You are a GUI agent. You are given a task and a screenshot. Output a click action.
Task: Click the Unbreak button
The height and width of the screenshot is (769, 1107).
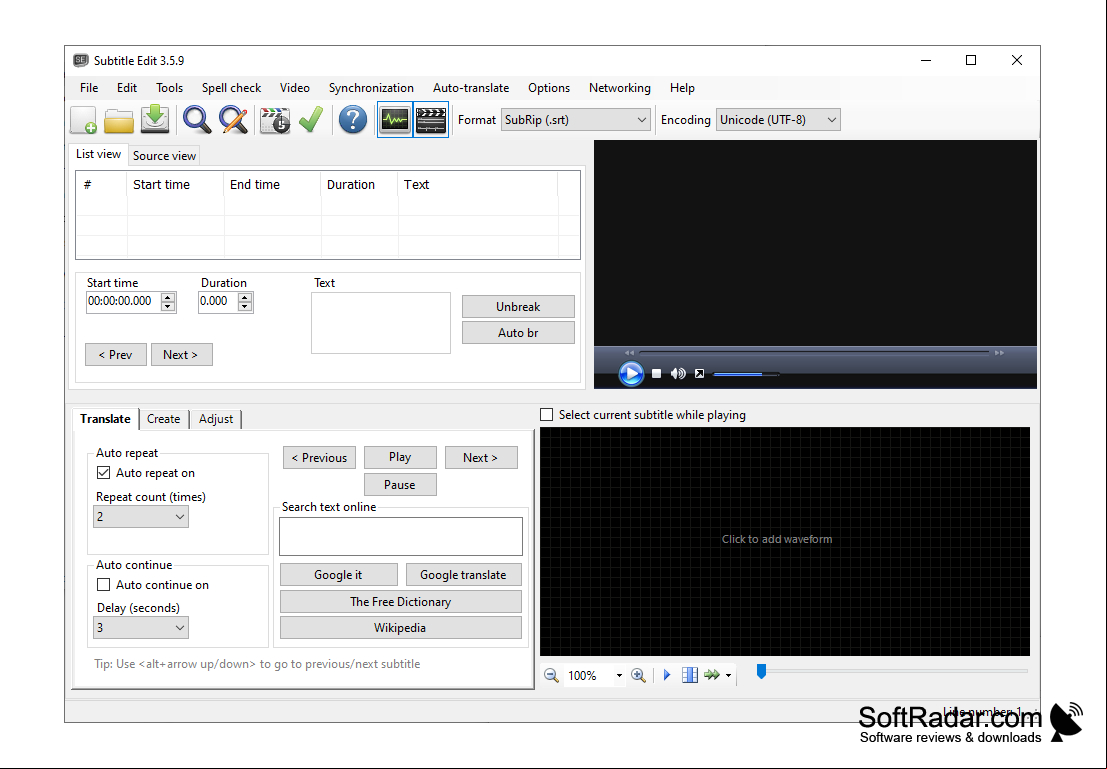click(x=518, y=306)
